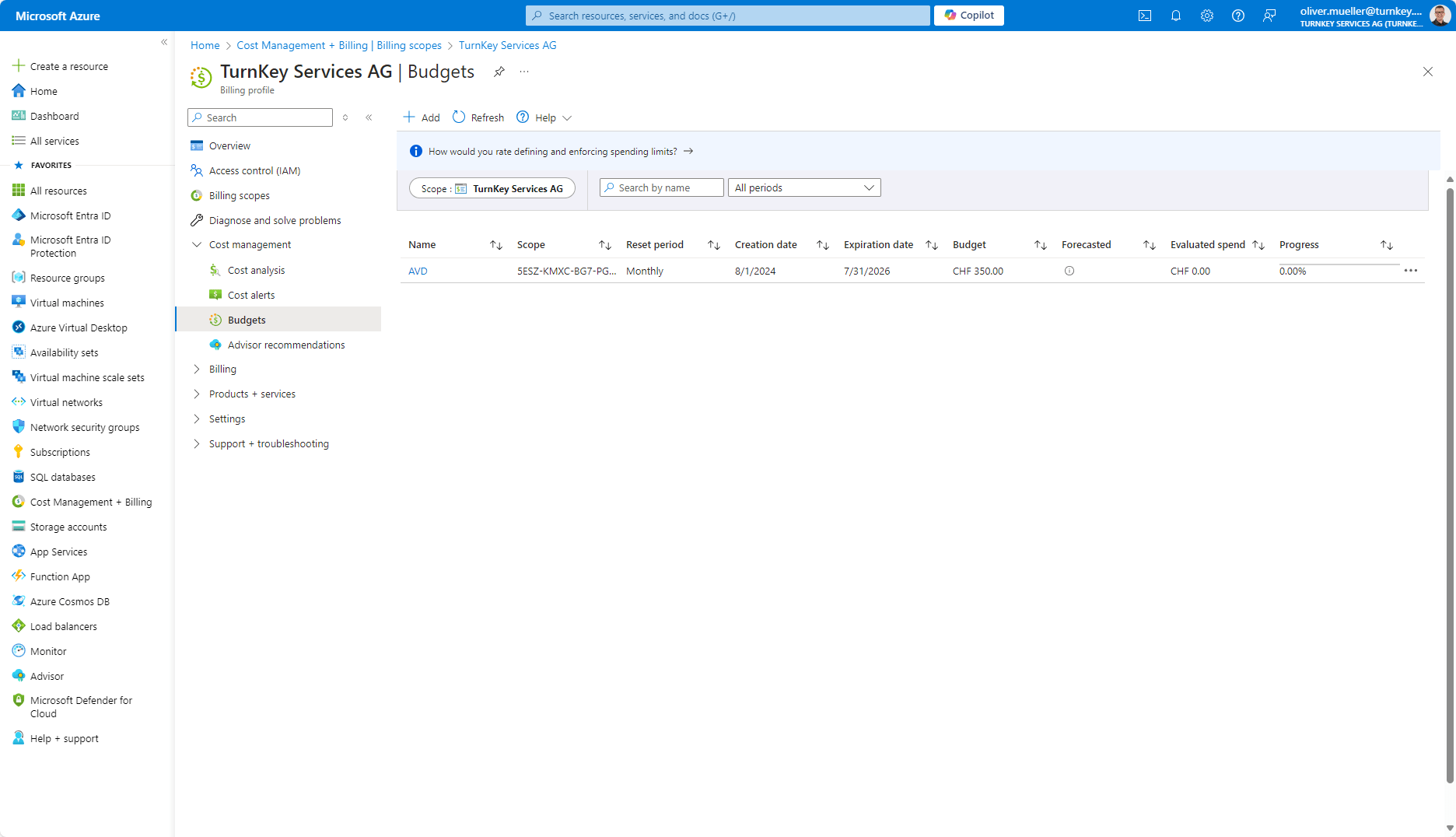Open AVD budget row ellipsis menu
1456x837 pixels.
point(1411,271)
